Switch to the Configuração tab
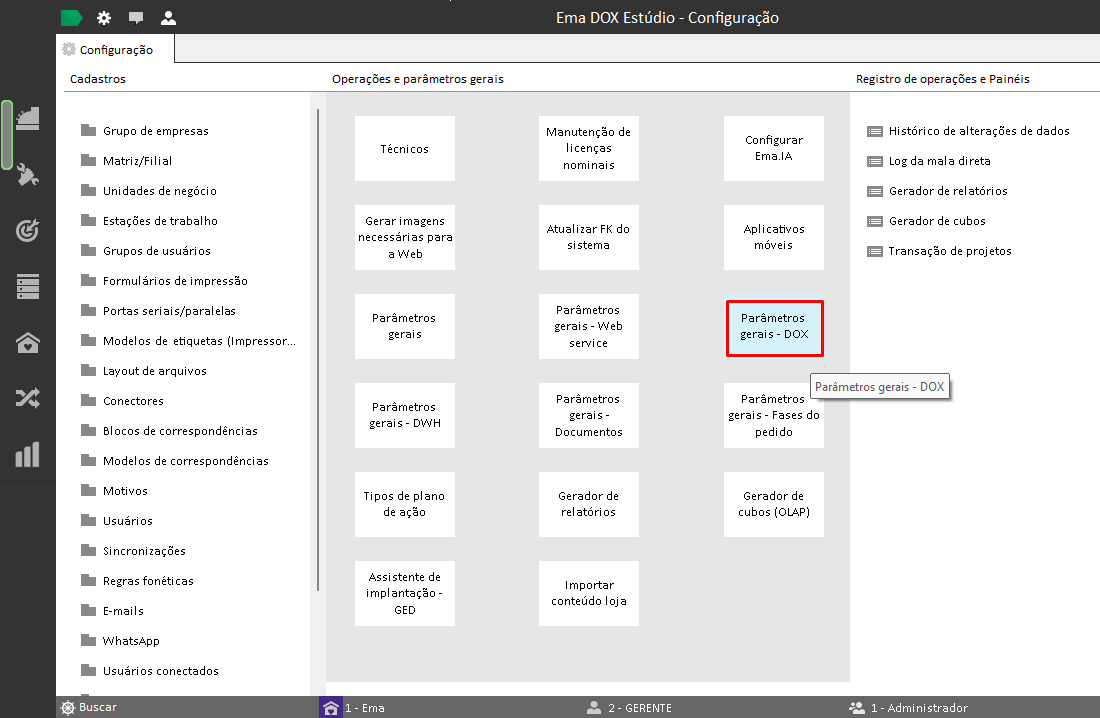 tap(115, 49)
